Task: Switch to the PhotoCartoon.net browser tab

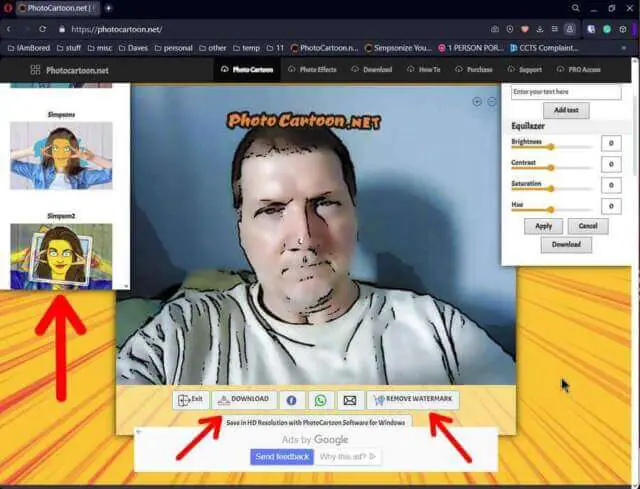Action: [58, 8]
